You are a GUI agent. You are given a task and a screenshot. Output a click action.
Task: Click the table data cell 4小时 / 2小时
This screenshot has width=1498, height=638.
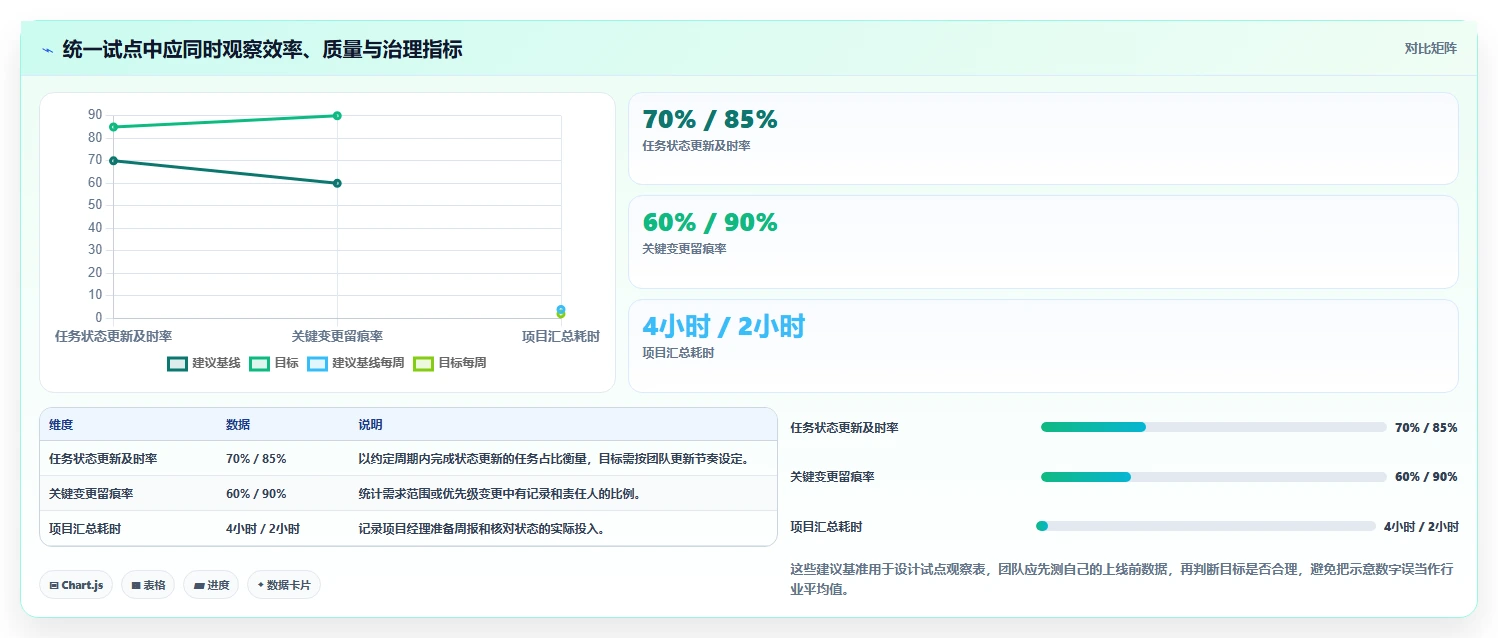pos(263,529)
